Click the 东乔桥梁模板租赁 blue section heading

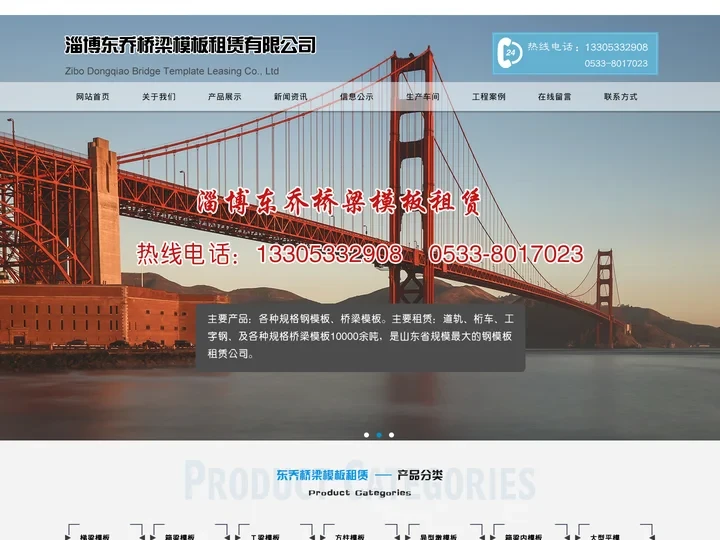[322, 475]
